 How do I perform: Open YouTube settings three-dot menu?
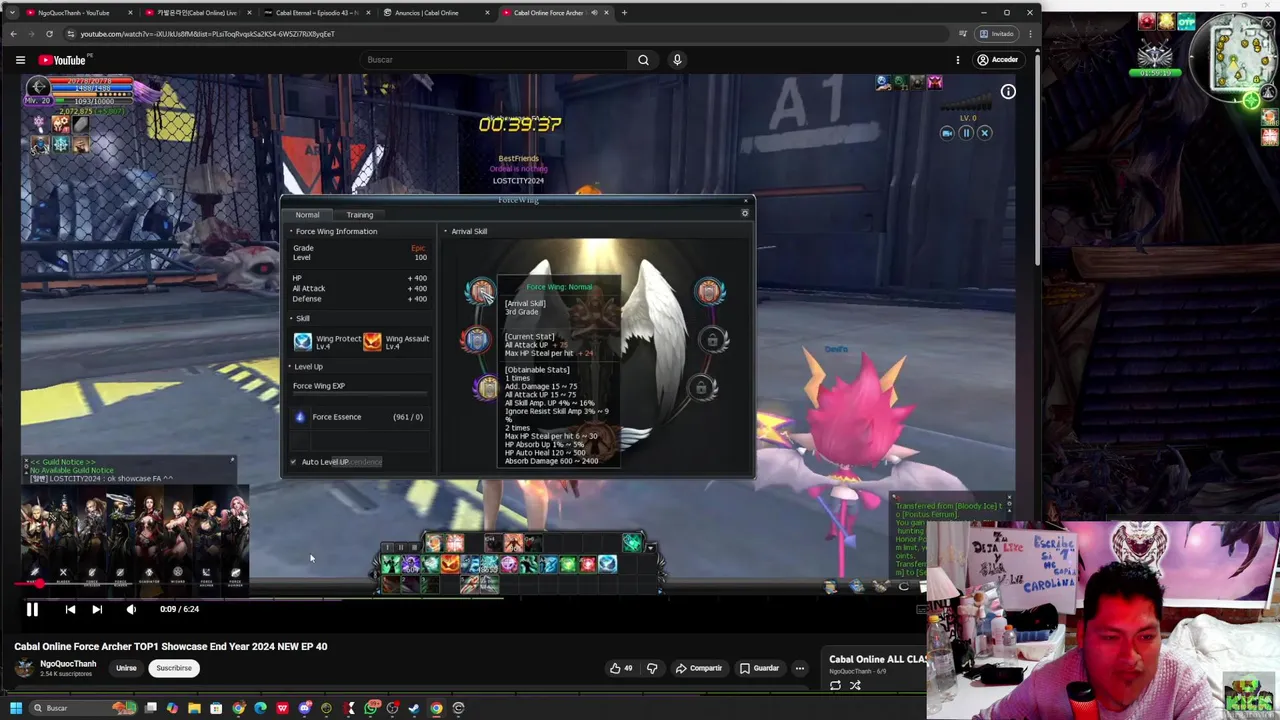(958, 60)
